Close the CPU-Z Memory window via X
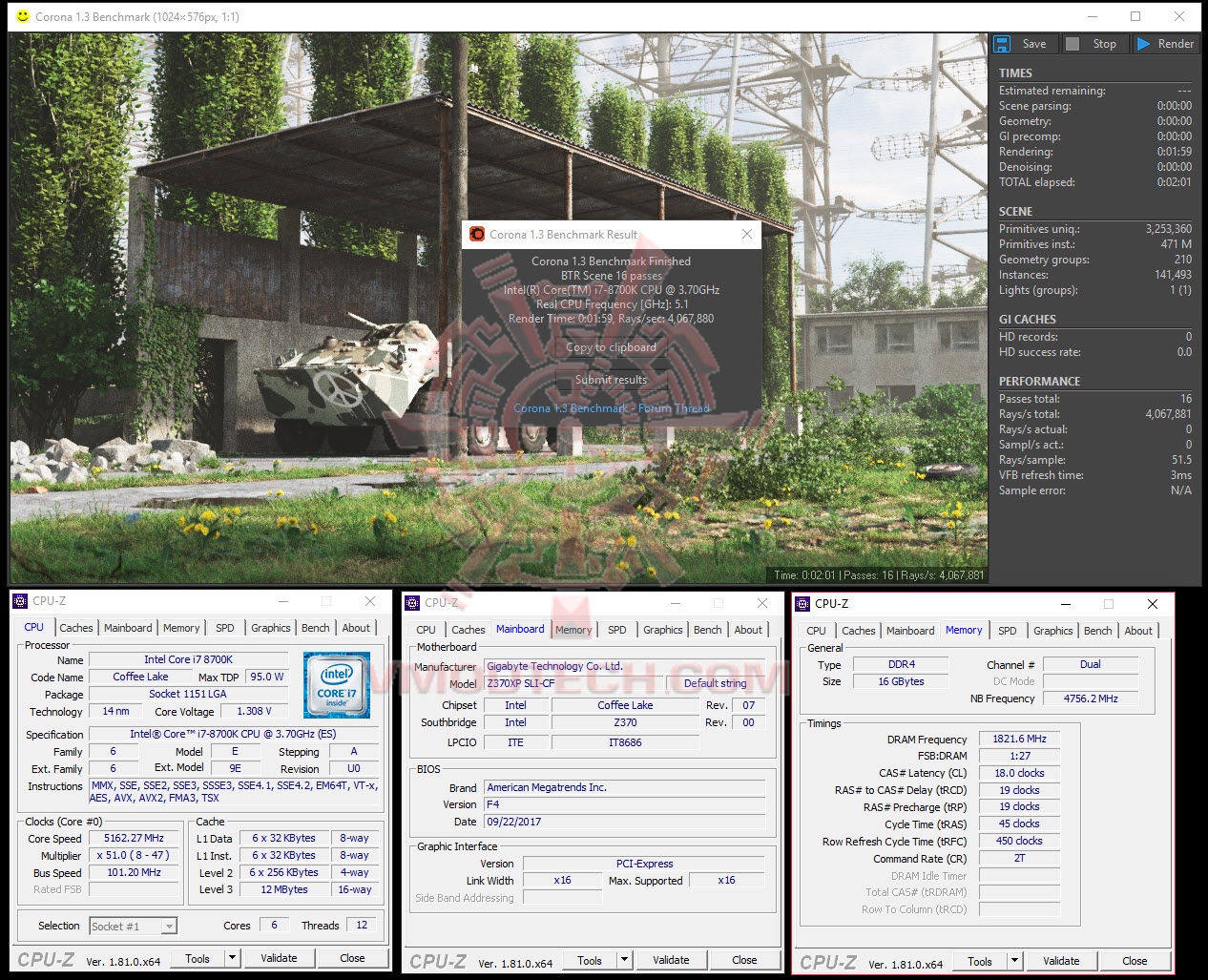 (x=1153, y=604)
